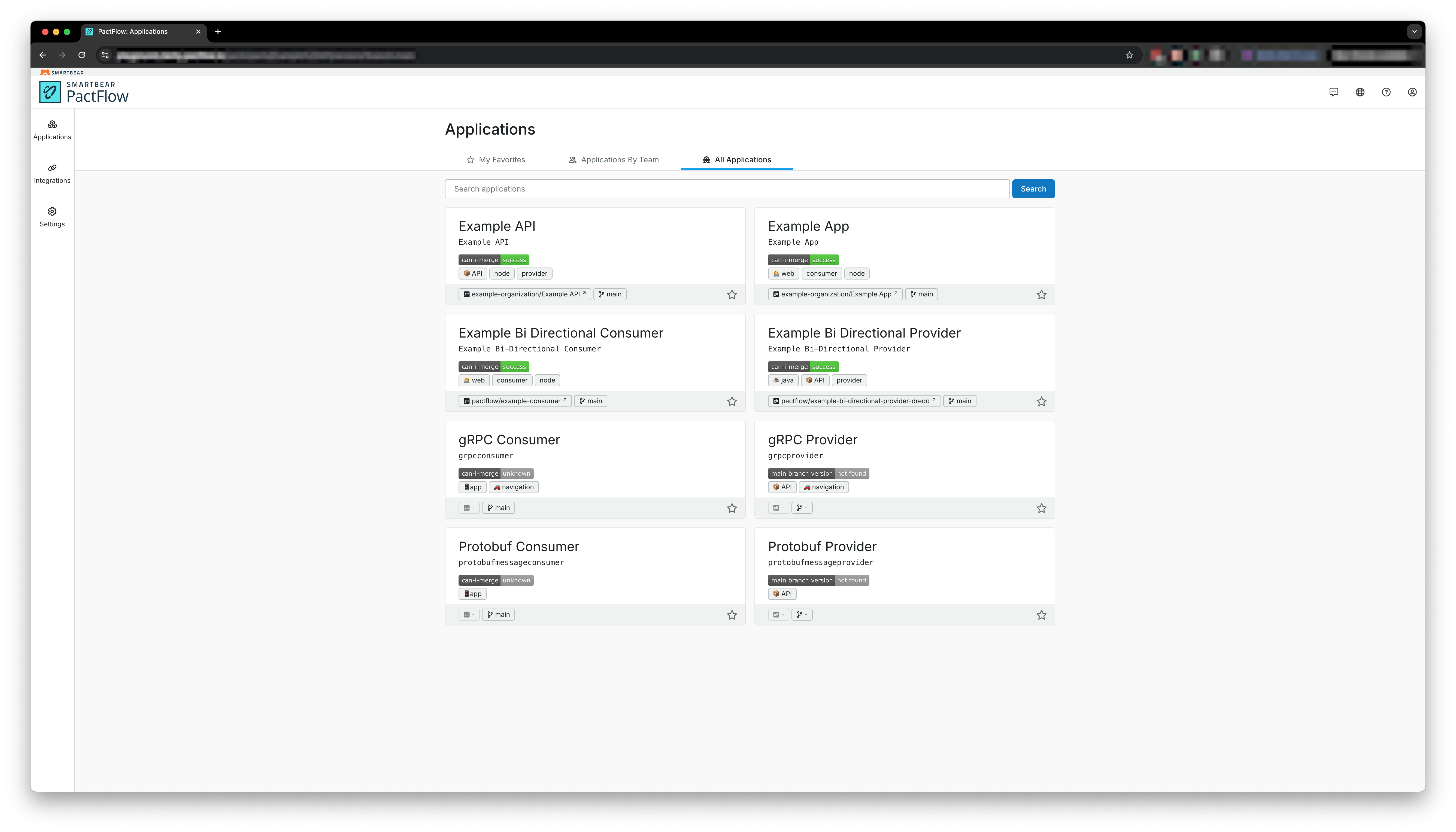This screenshot has width=1456, height=832.
Task: Open Settings from the sidebar
Action: point(52,217)
